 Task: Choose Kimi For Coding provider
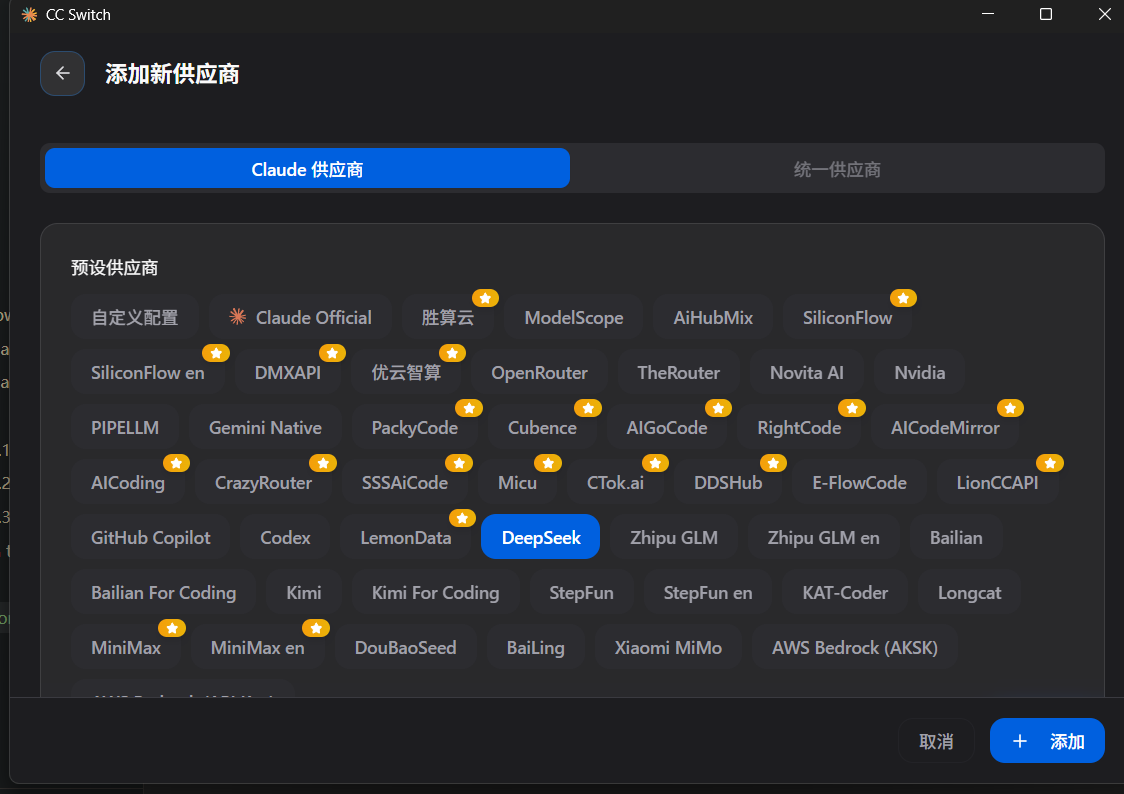(435, 593)
